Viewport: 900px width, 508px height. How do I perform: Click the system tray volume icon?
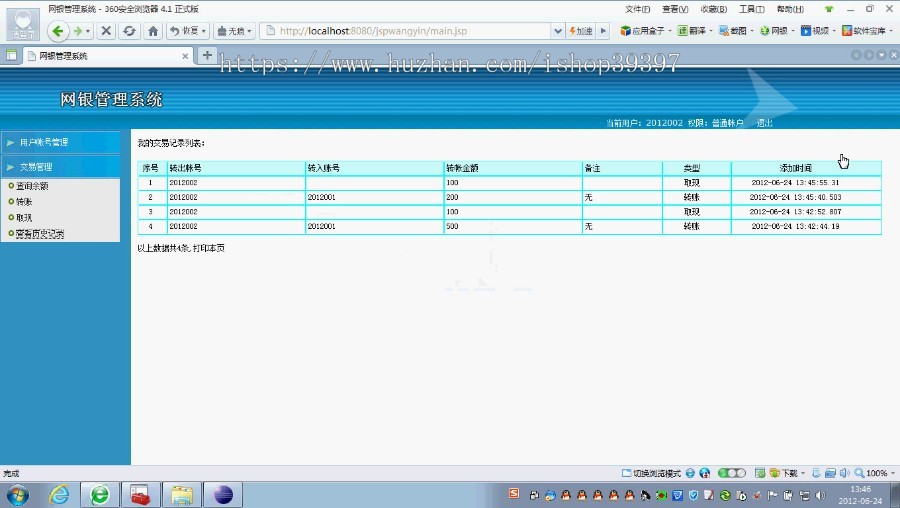click(821, 495)
